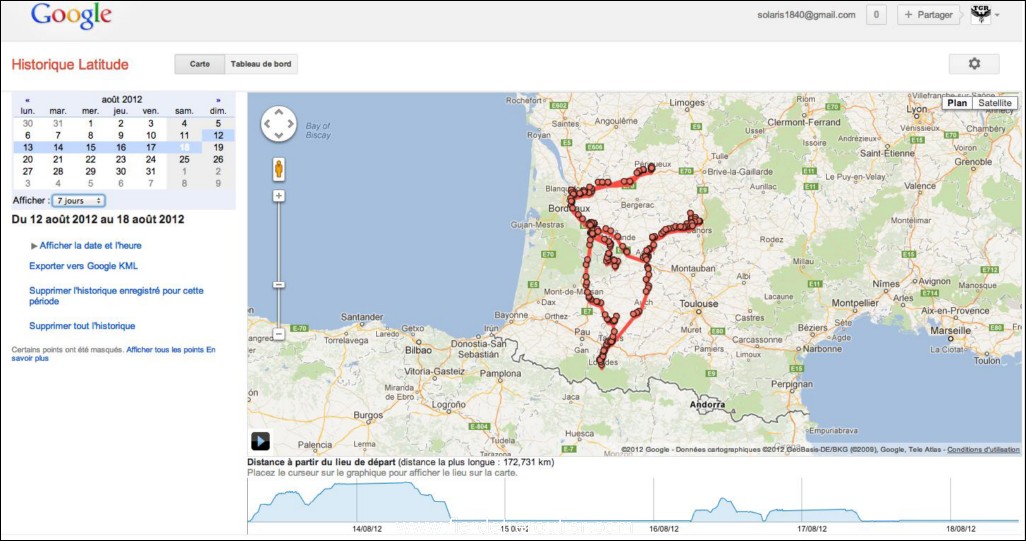Open the Afficher 7 jours dropdown
The image size is (1026, 541).
point(79,201)
